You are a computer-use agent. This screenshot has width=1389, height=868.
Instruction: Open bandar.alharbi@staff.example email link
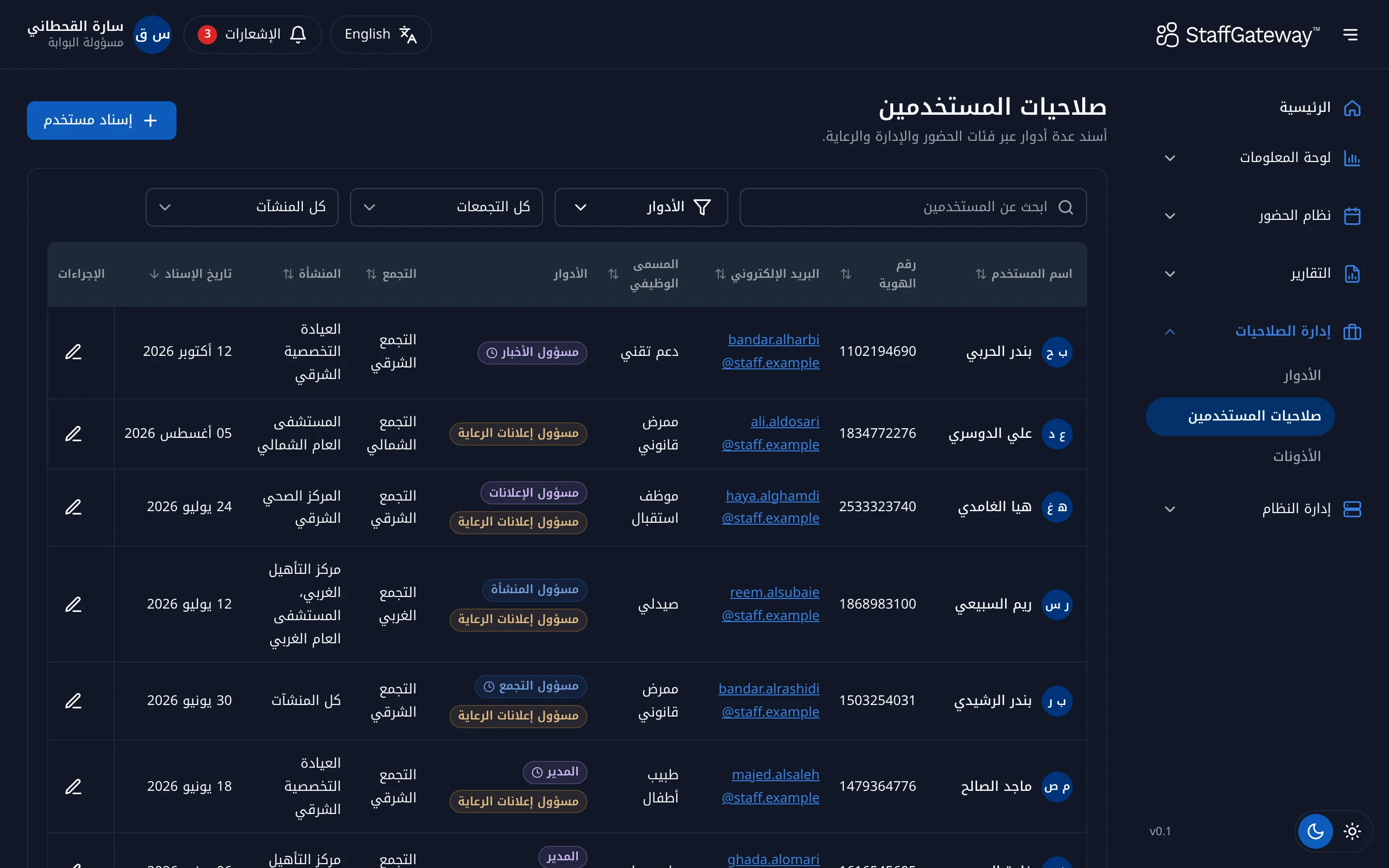pyautogui.click(x=771, y=352)
